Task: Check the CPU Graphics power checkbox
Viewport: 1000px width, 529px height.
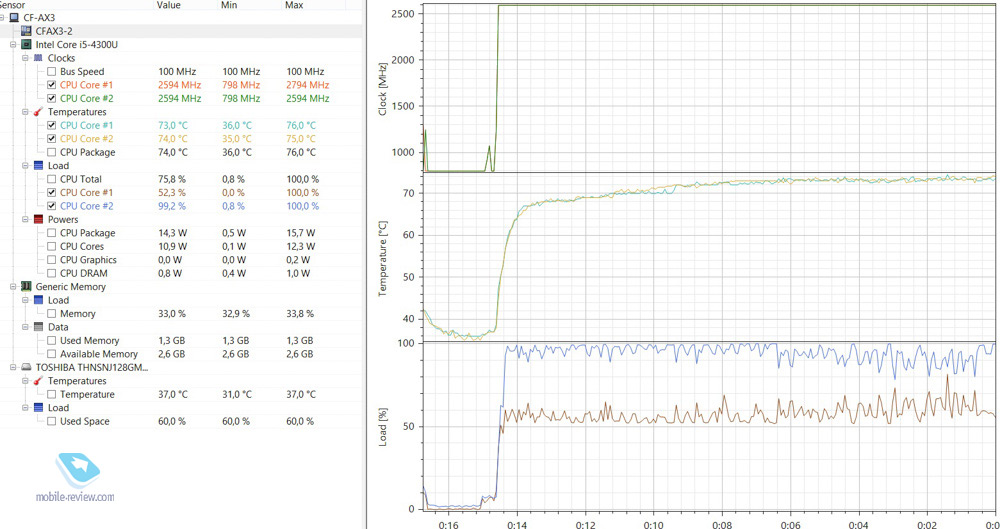Action: click(x=52, y=260)
